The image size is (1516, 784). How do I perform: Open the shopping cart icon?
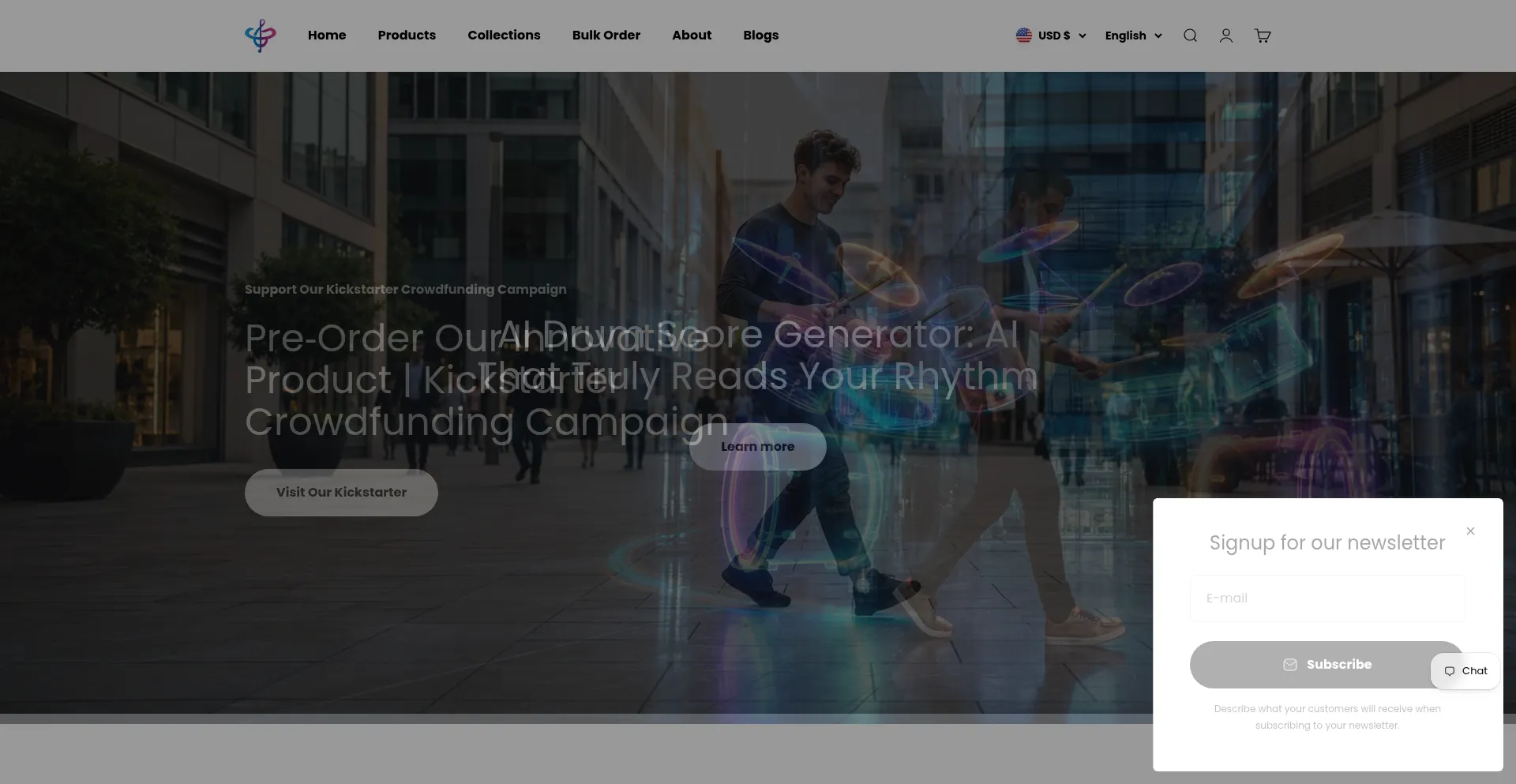[1263, 36]
